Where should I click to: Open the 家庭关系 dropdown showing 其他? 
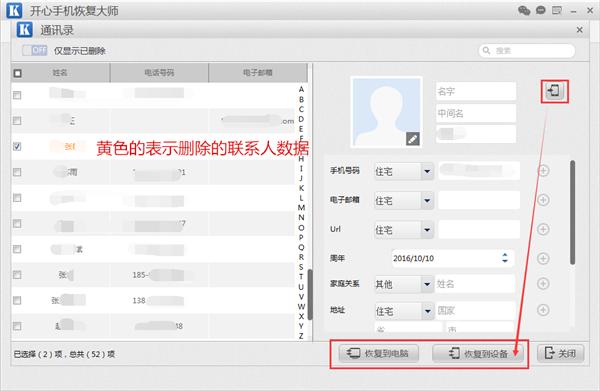[x=404, y=284]
